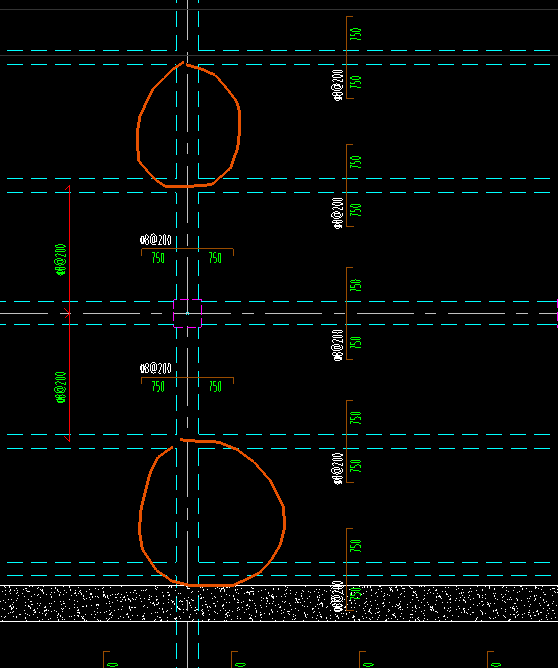Select the long red vertical rebar line
The height and width of the screenshot is (668, 558).
coord(69,313)
